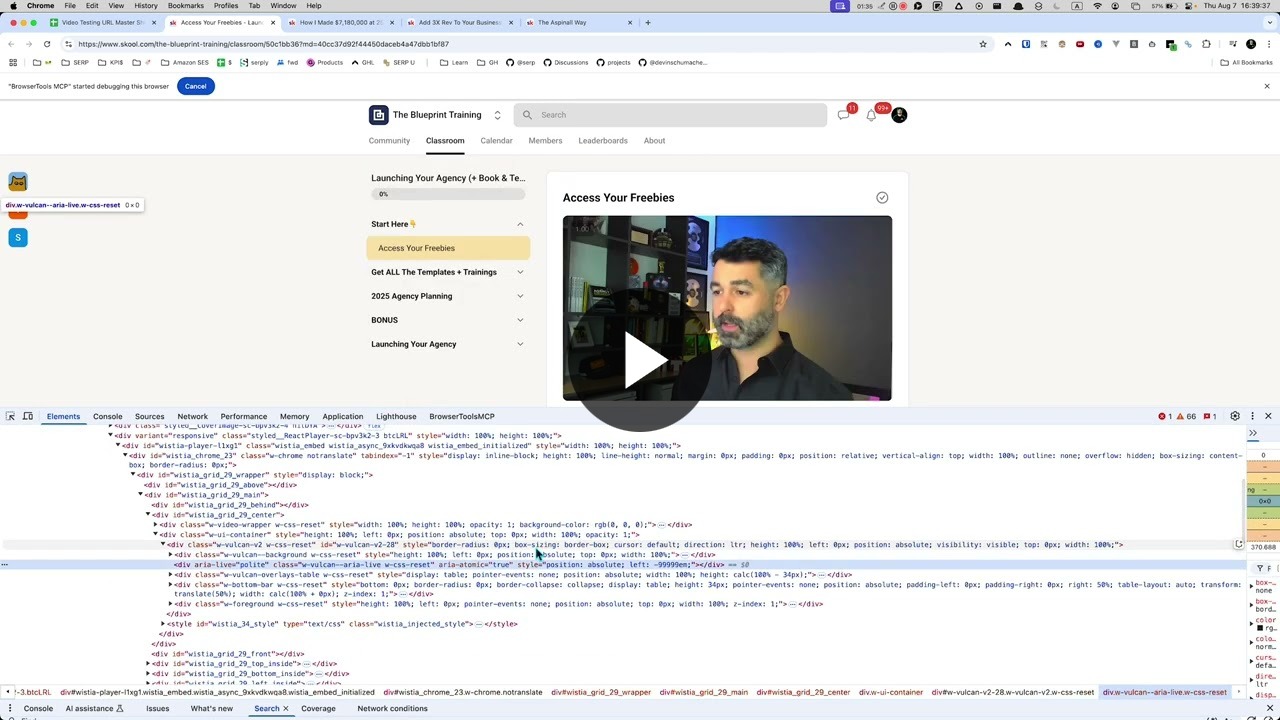This screenshot has height=720, width=1280.
Task: Select the Access Your Freebies lesson
Action: click(447, 248)
